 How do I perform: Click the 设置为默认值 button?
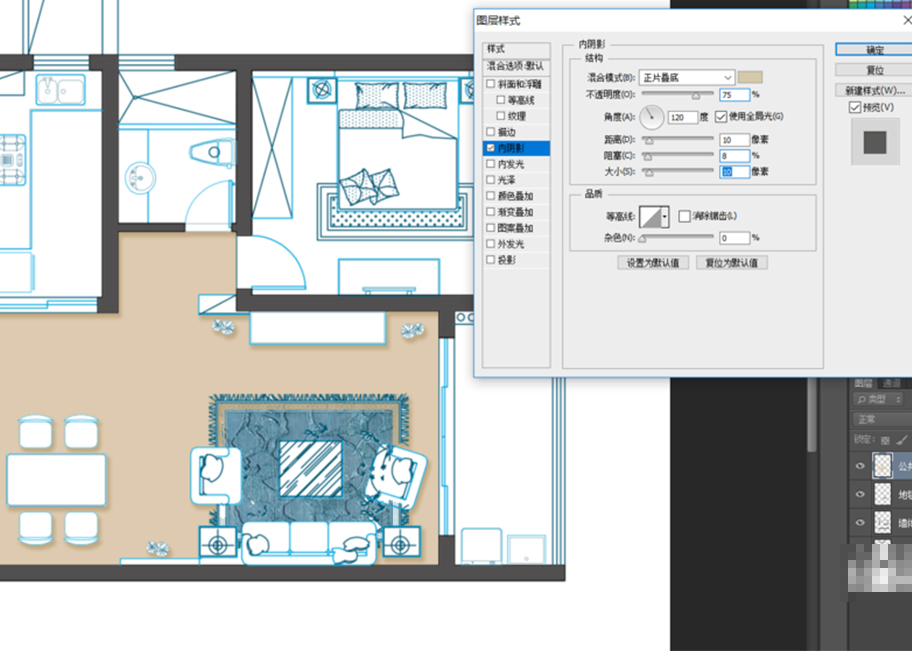653,263
